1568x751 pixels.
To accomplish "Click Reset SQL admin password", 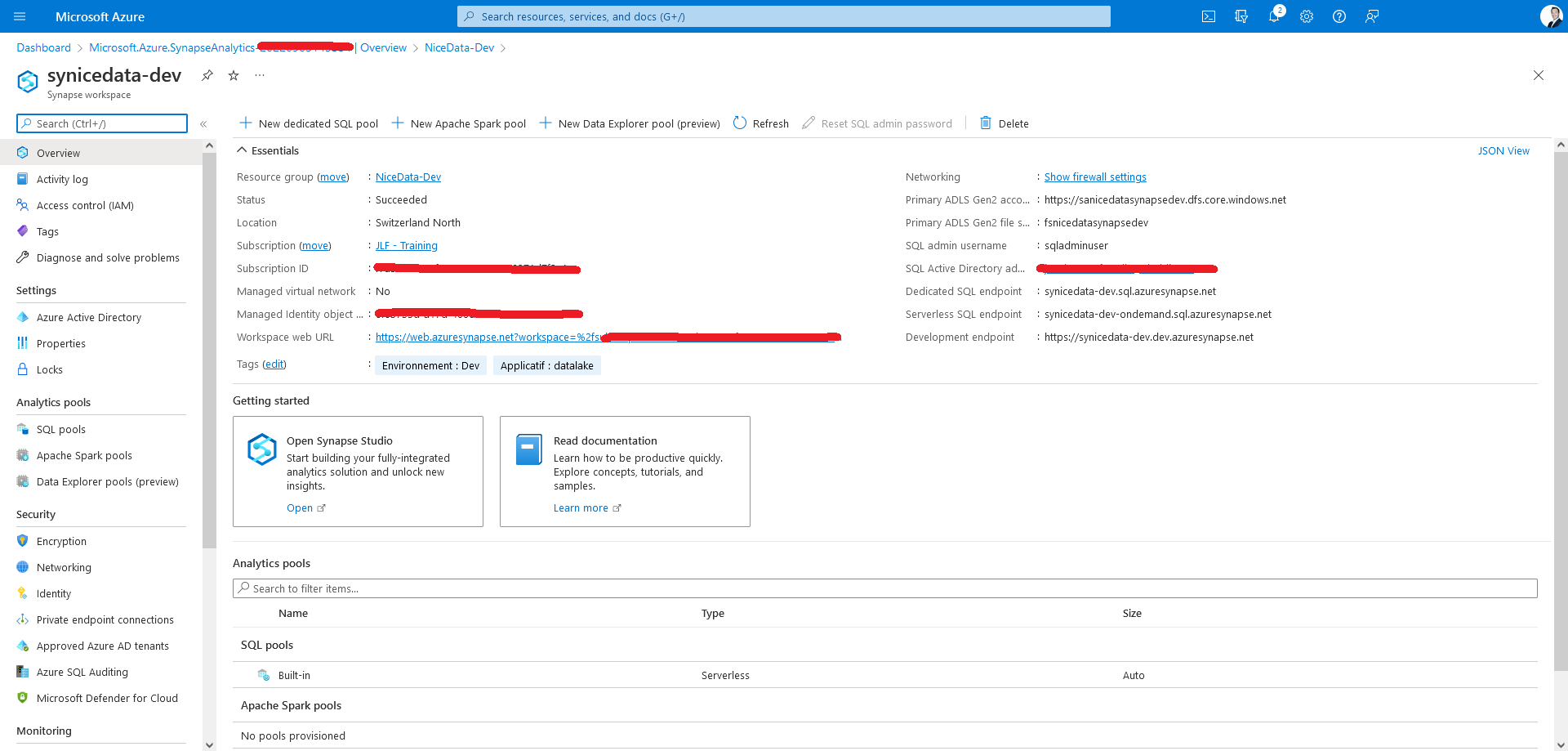I will point(878,123).
